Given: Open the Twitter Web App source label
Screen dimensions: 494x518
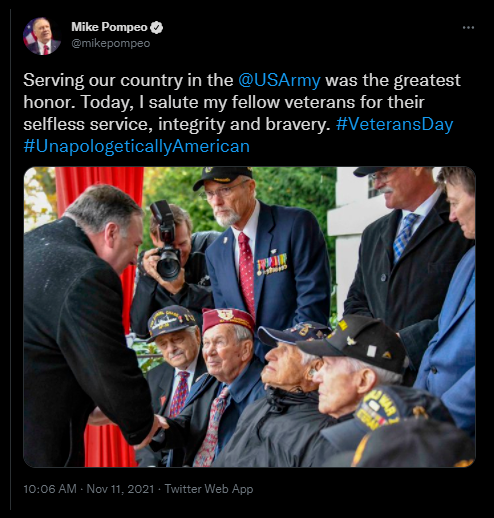Looking at the screenshot, I should (209, 489).
